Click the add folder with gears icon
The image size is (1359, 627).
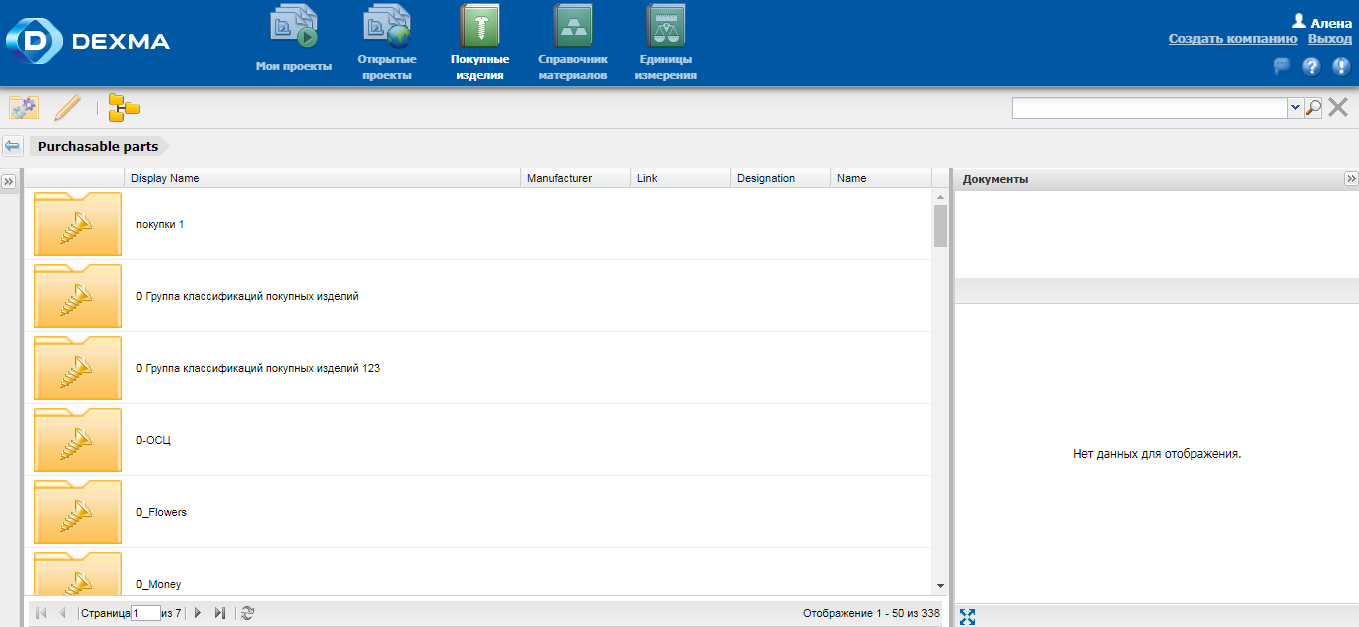click(24, 107)
